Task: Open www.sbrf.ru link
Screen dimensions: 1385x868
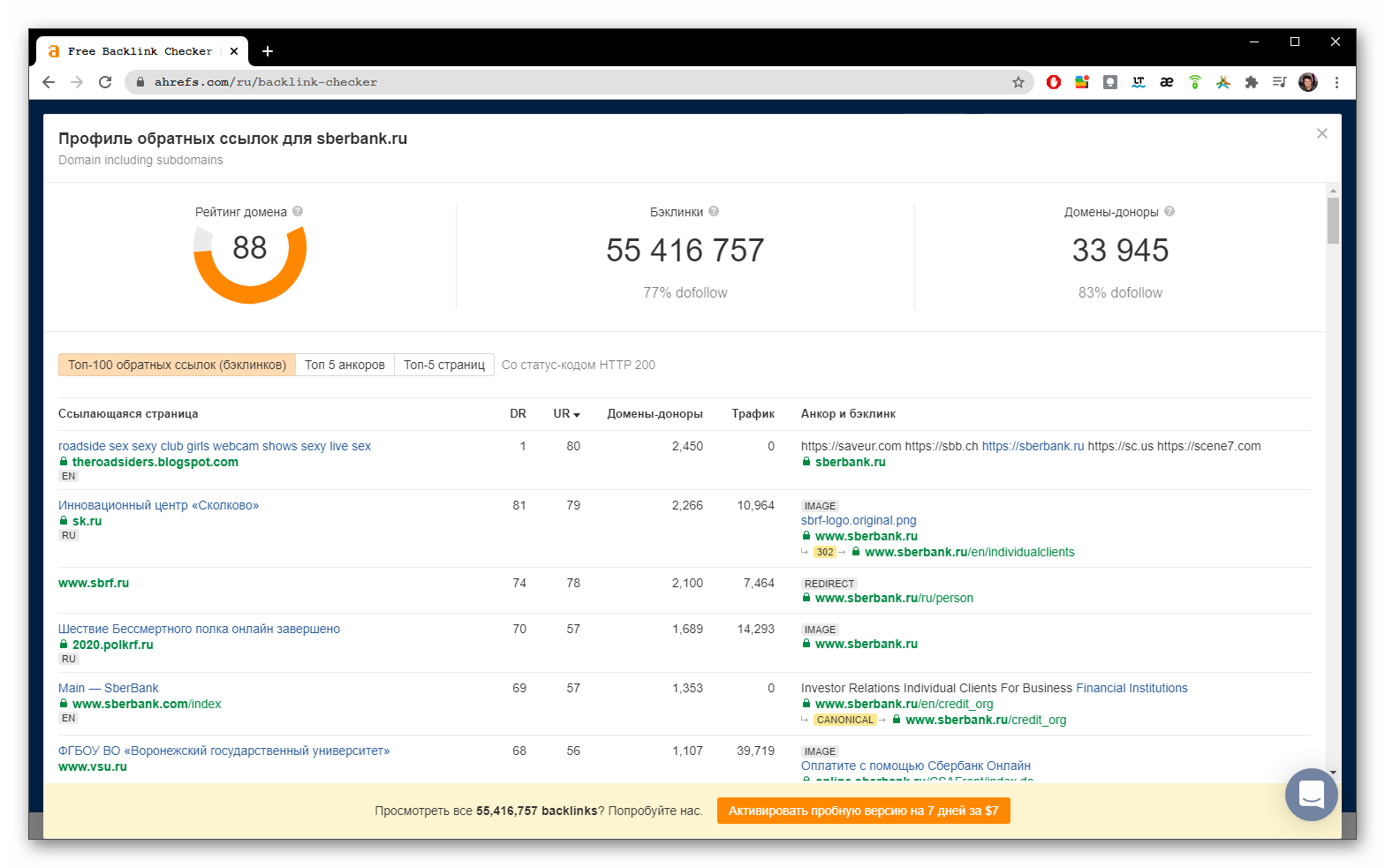Action: click(94, 583)
